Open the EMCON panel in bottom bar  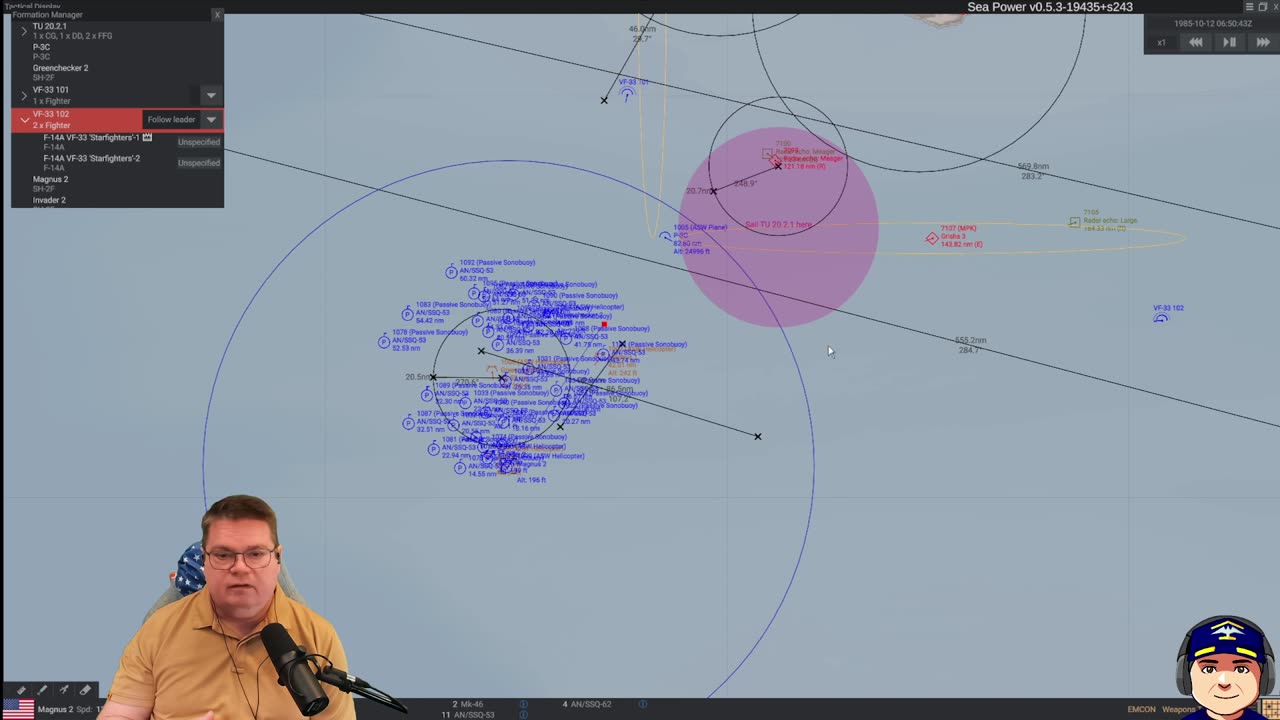(1141, 710)
